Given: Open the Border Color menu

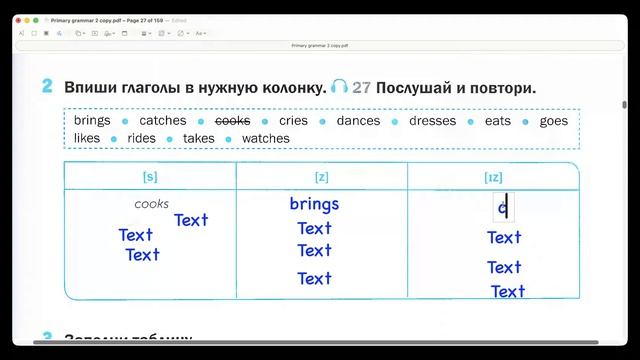Looking at the screenshot, I should [x=164, y=33].
